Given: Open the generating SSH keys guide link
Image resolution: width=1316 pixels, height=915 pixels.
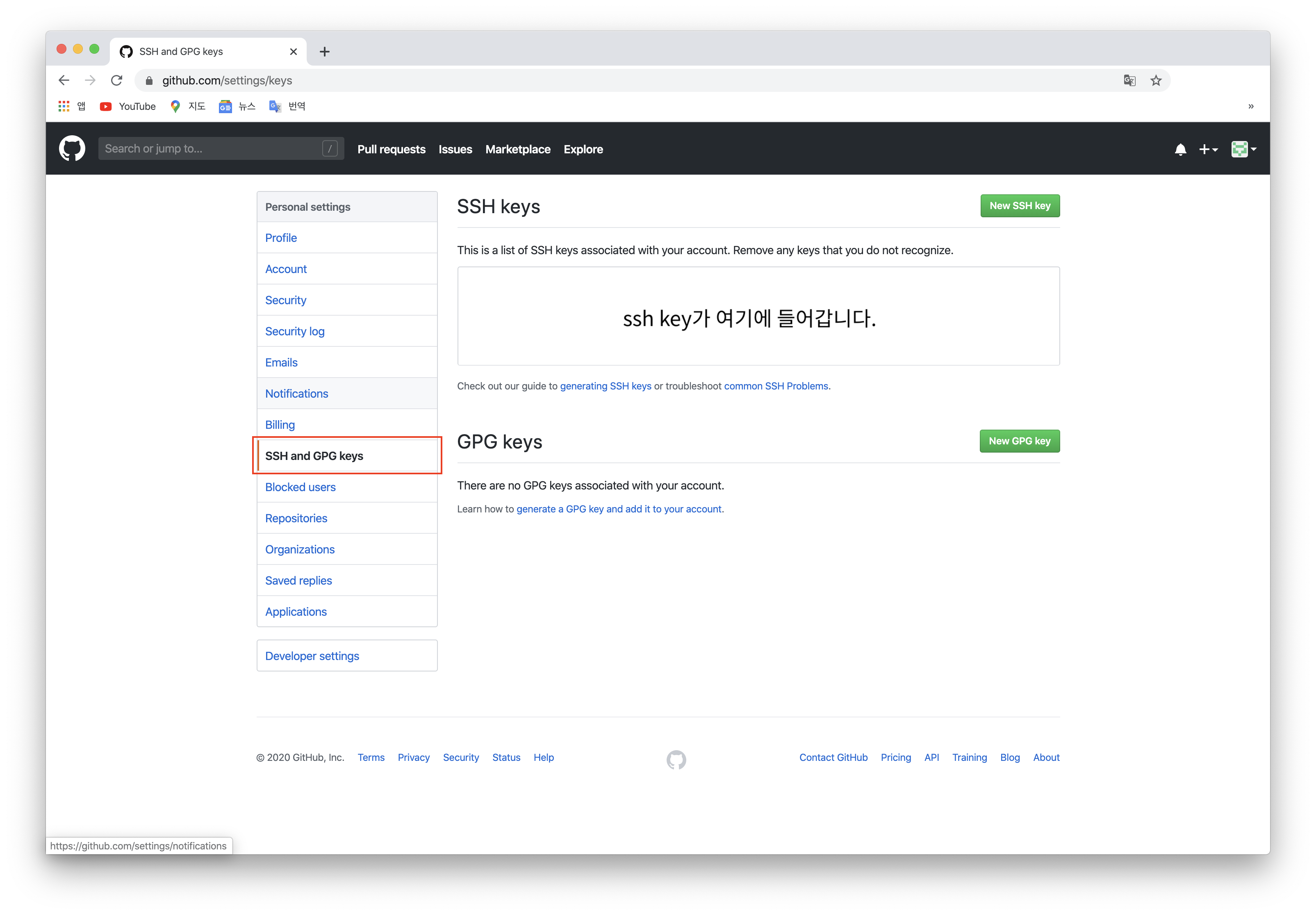Looking at the screenshot, I should [x=605, y=386].
